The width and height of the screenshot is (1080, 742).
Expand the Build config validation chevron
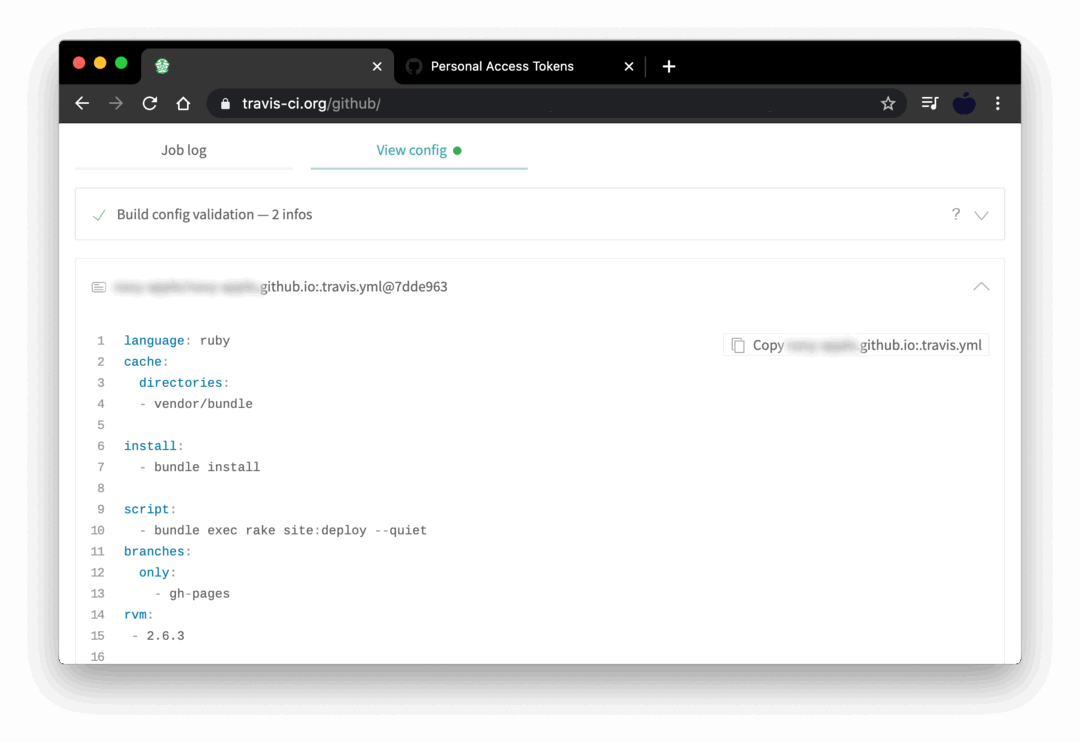coord(981,215)
